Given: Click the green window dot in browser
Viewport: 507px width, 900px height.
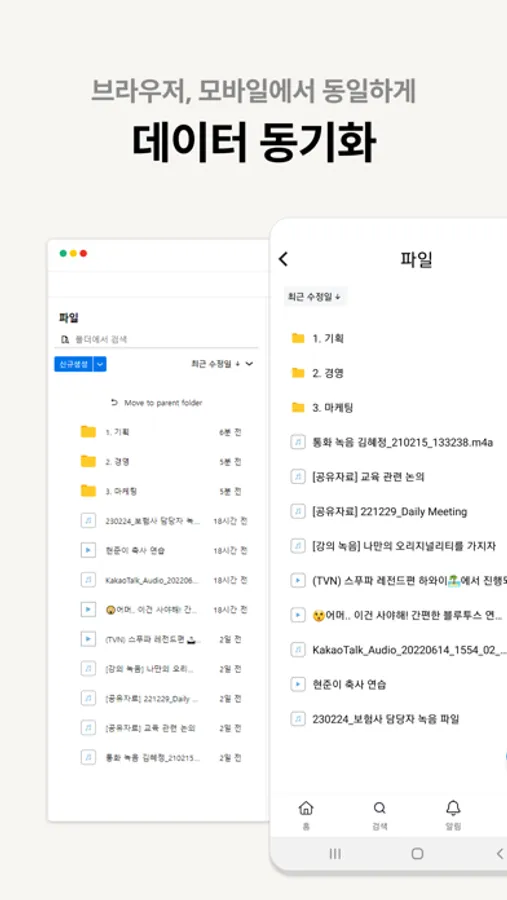Looking at the screenshot, I should coord(63,253).
